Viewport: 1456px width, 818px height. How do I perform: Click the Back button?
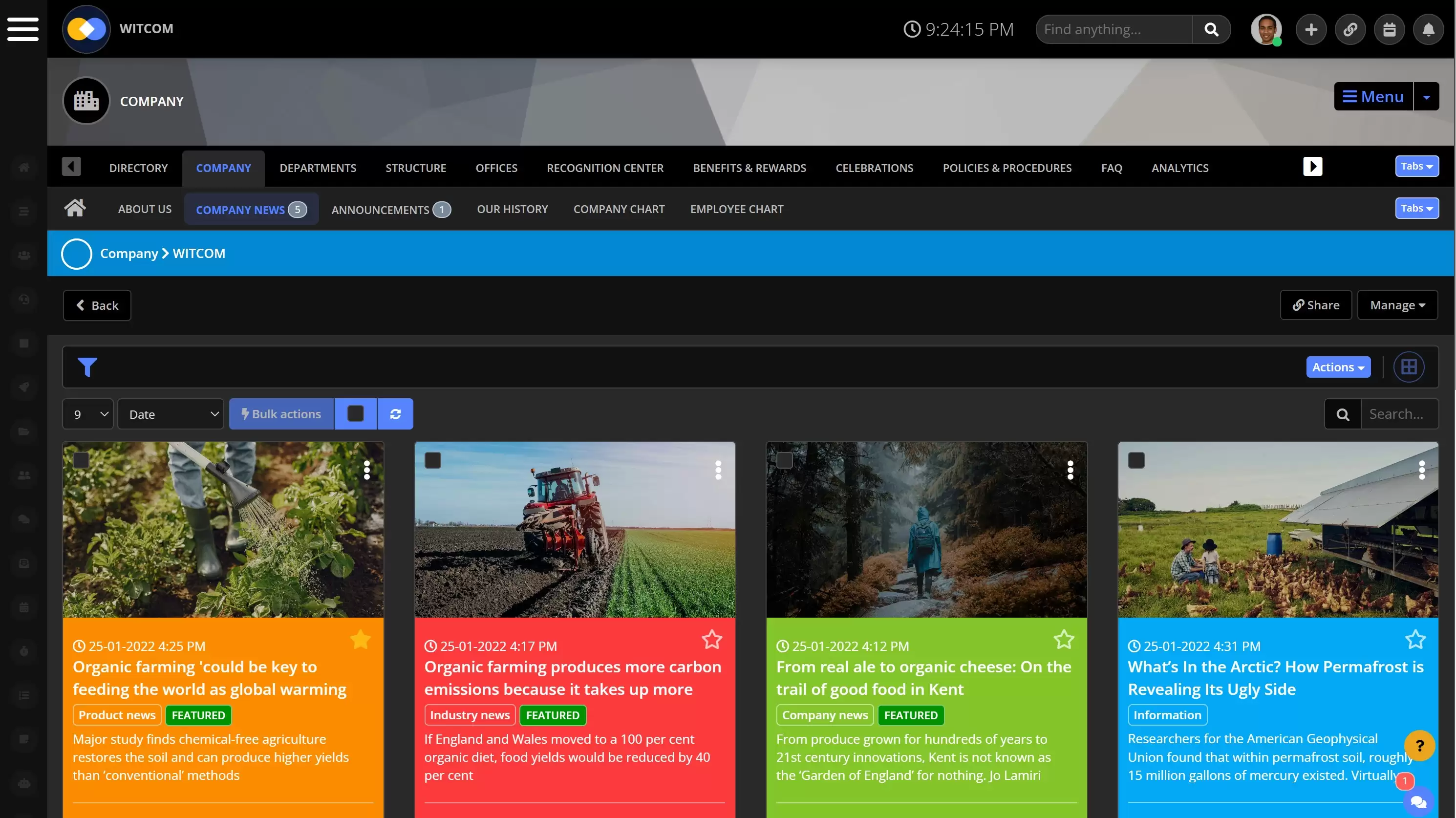(97, 305)
